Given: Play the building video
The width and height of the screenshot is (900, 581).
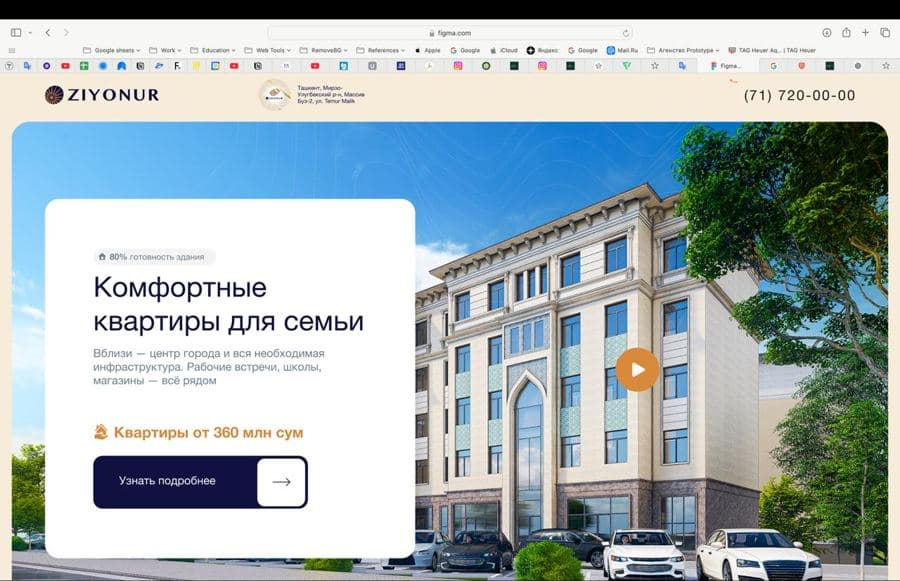Looking at the screenshot, I should point(637,370).
